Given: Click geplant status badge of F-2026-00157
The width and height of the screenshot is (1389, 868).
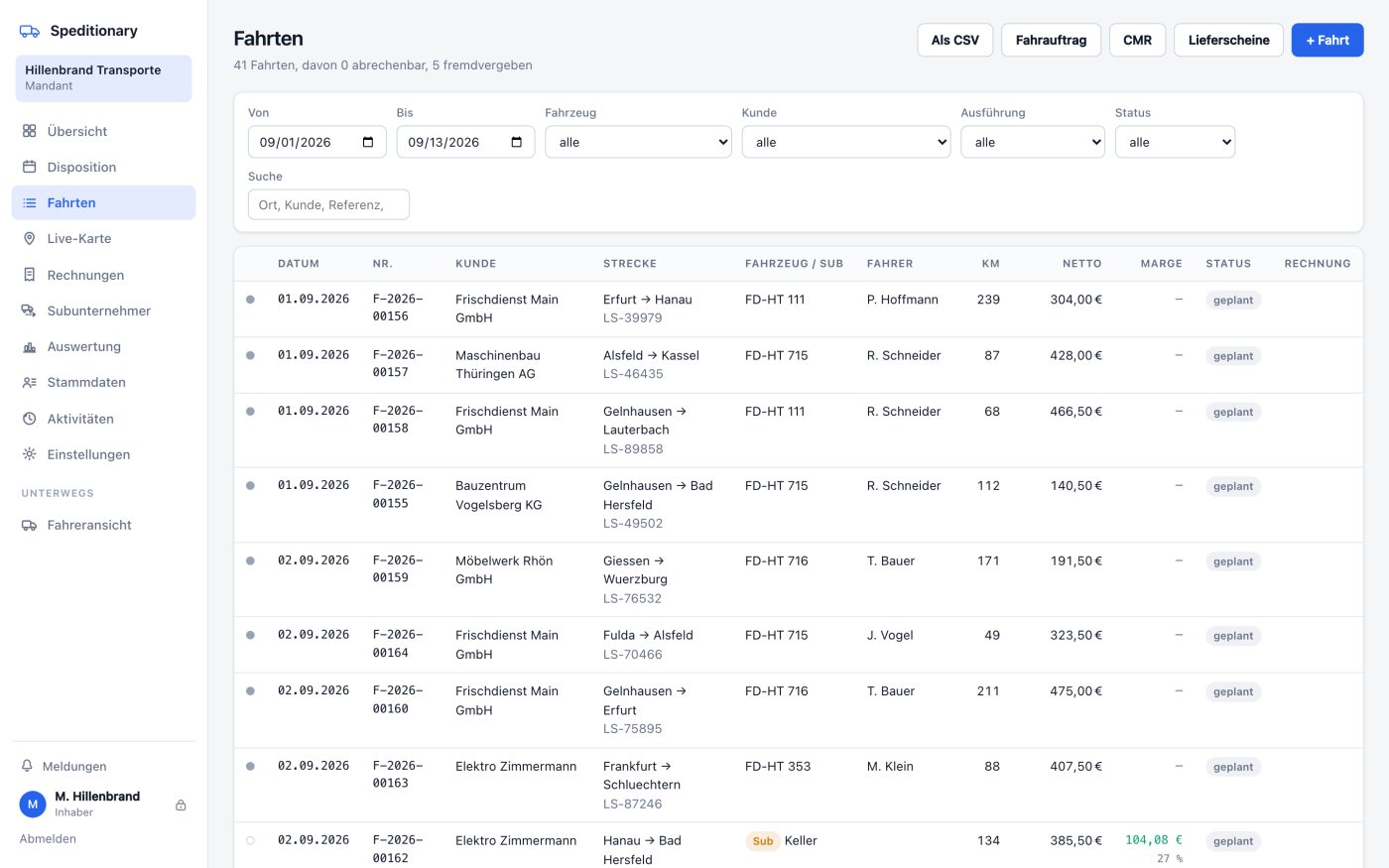Looking at the screenshot, I should click(x=1233, y=356).
